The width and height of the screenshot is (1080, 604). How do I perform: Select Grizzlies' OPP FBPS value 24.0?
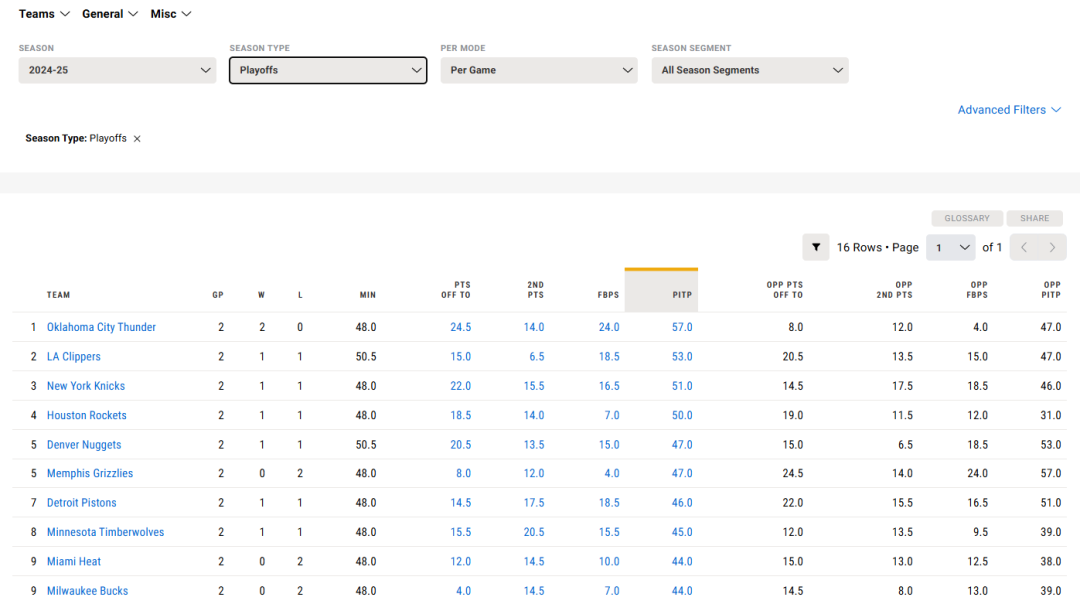[977, 473]
